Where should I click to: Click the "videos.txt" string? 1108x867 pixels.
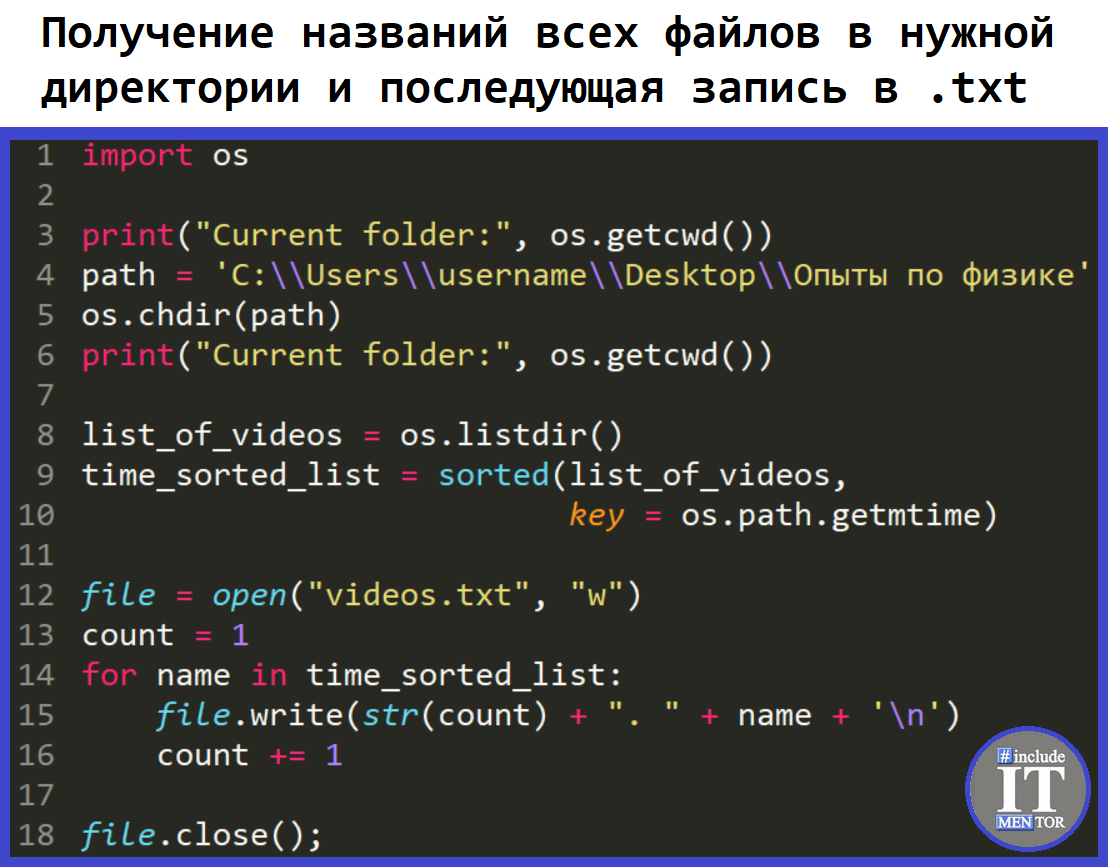coord(419,595)
